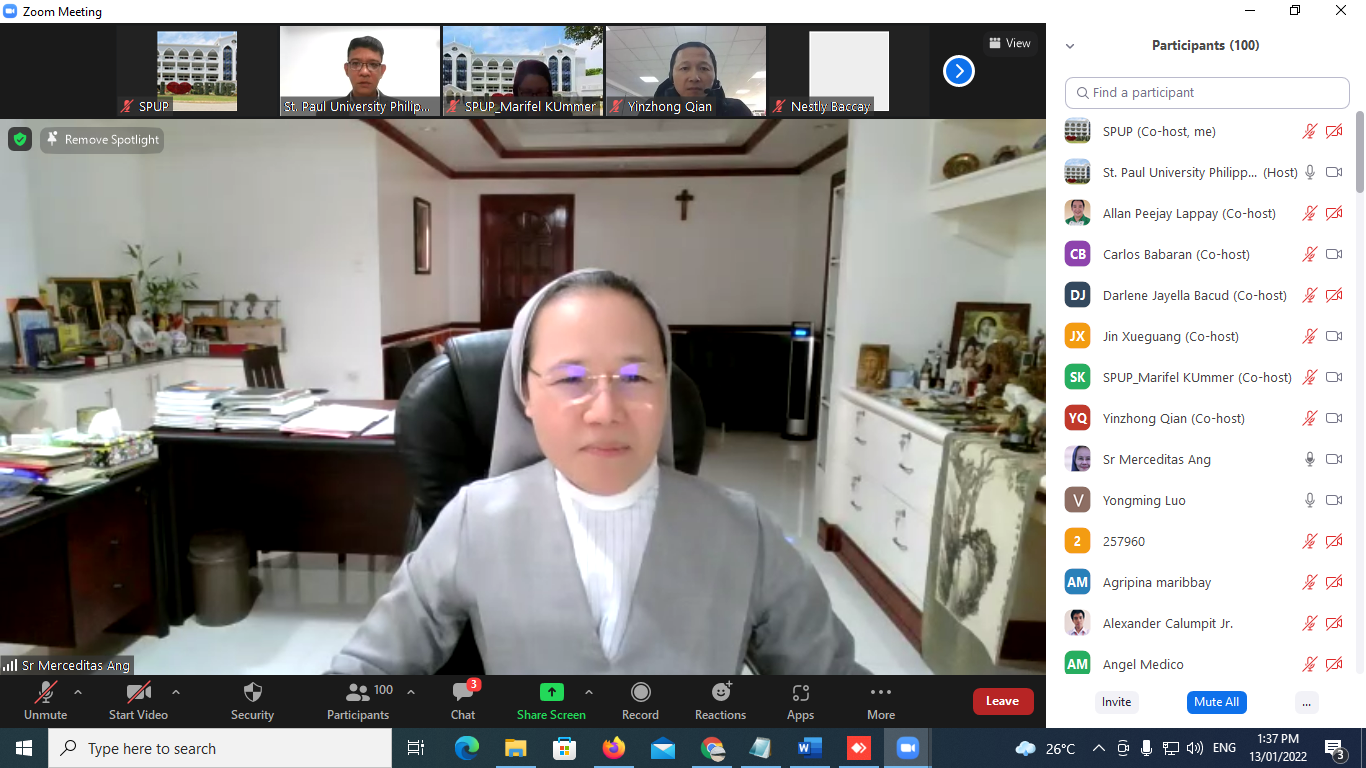Collapse the Participants panel chevron

click(x=1070, y=46)
